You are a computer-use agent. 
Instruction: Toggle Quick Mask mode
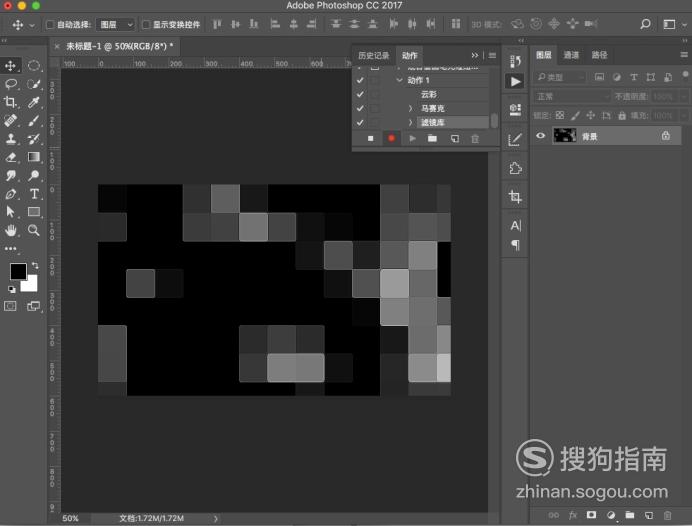10,306
